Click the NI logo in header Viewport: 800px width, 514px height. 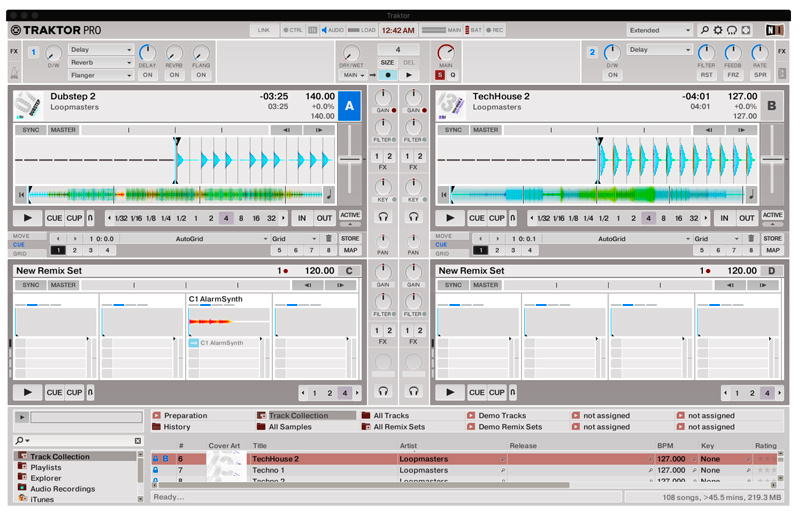[x=774, y=30]
